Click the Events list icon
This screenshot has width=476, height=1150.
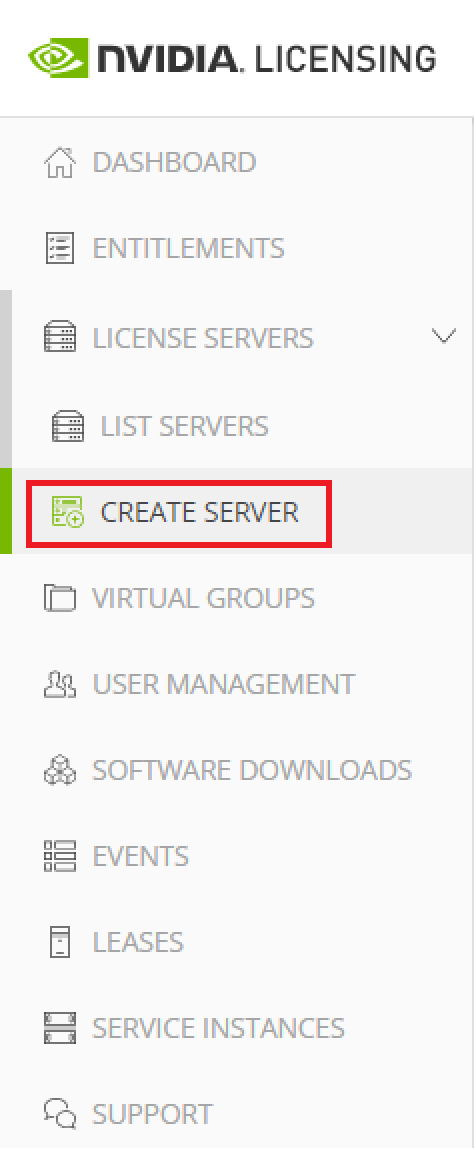tap(59, 856)
